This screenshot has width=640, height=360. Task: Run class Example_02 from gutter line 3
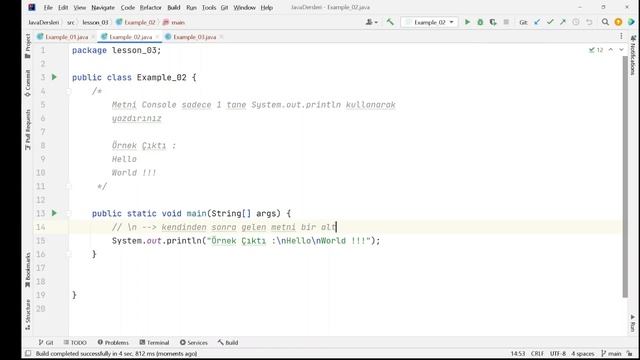pyautogui.click(x=54, y=77)
